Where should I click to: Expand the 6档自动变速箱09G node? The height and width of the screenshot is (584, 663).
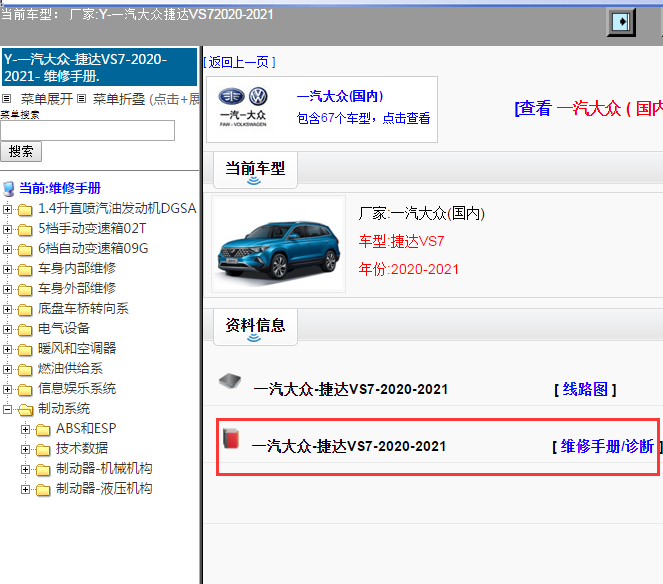tap(7, 249)
